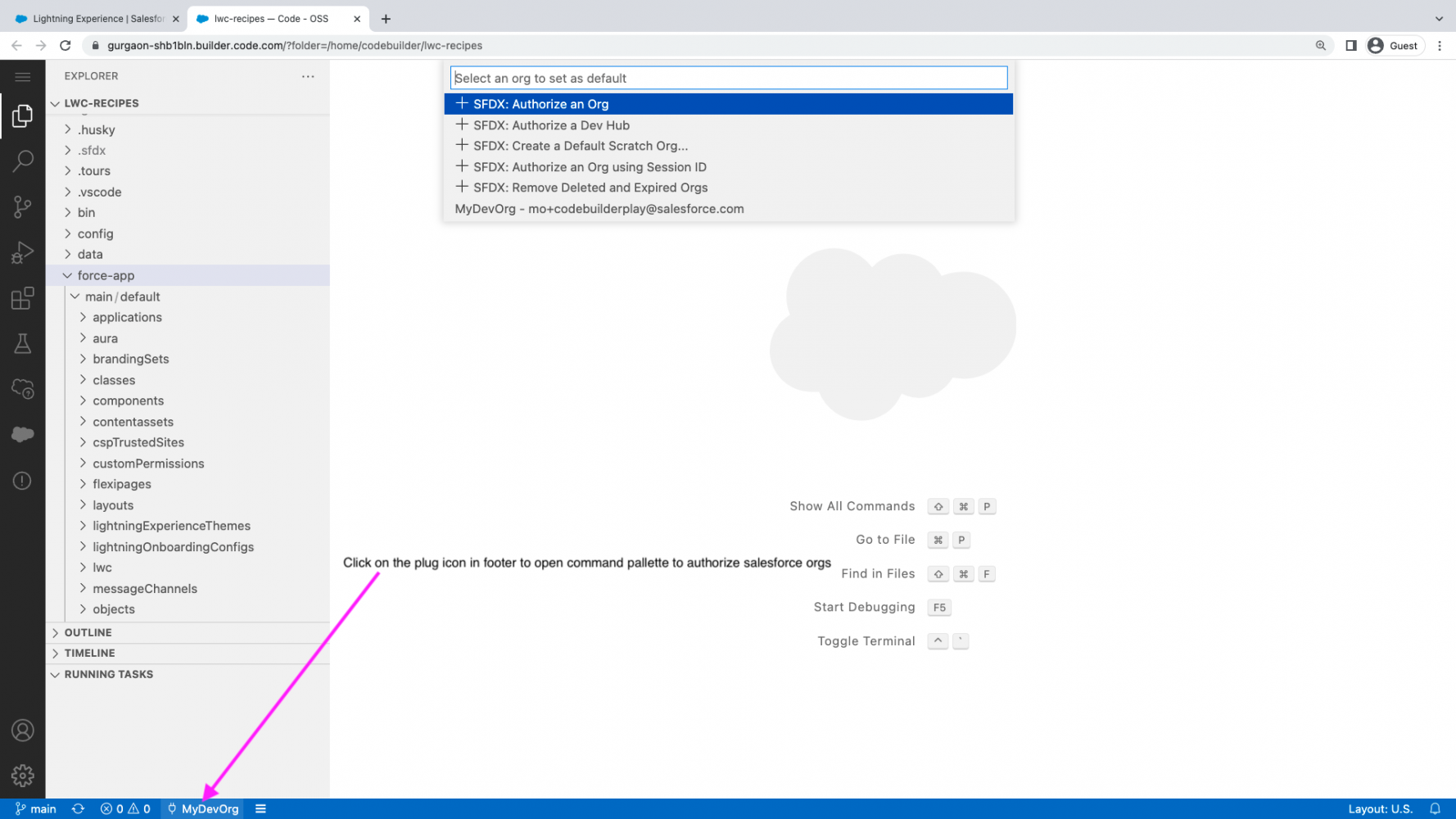Image resolution: width=1456 pixels, height=819 pixels.
Task: Choose SFDX: Create a Default Scratch Org
Action: click(729, 146)
